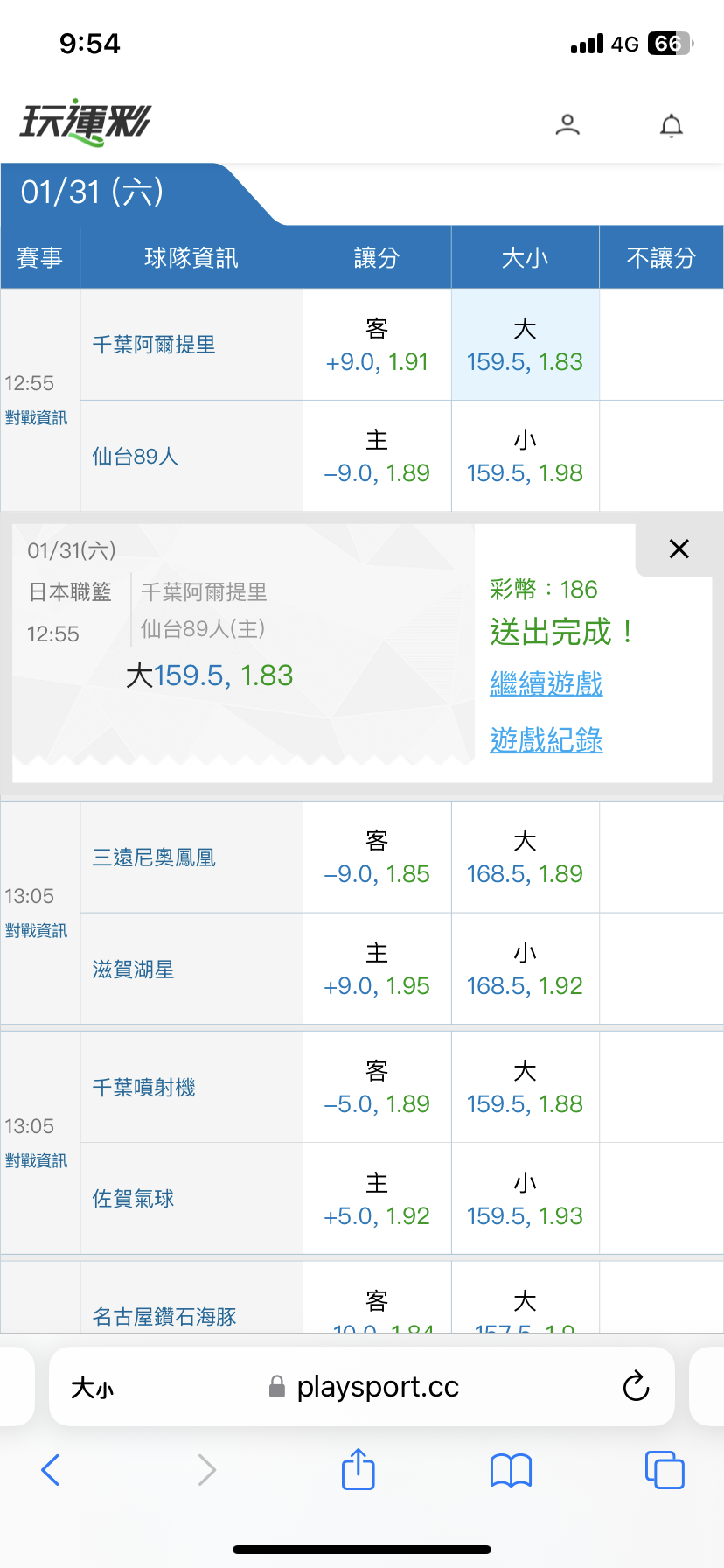Tap the notification bell icon

point(671,126)
